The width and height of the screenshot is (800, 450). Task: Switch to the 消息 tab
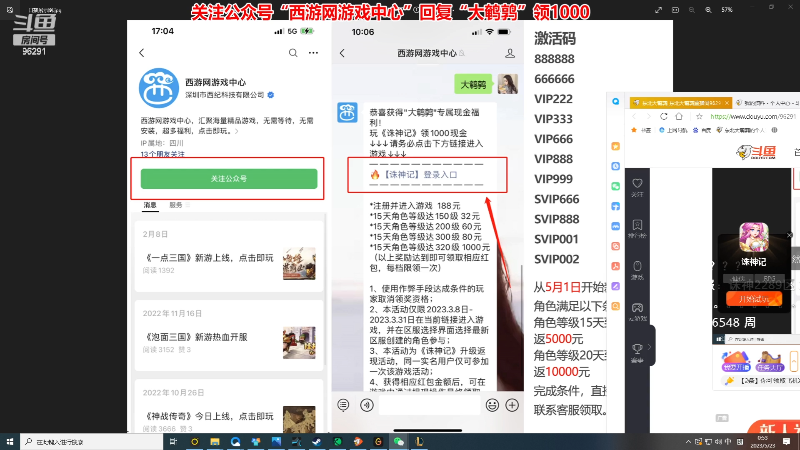[150, 205]
